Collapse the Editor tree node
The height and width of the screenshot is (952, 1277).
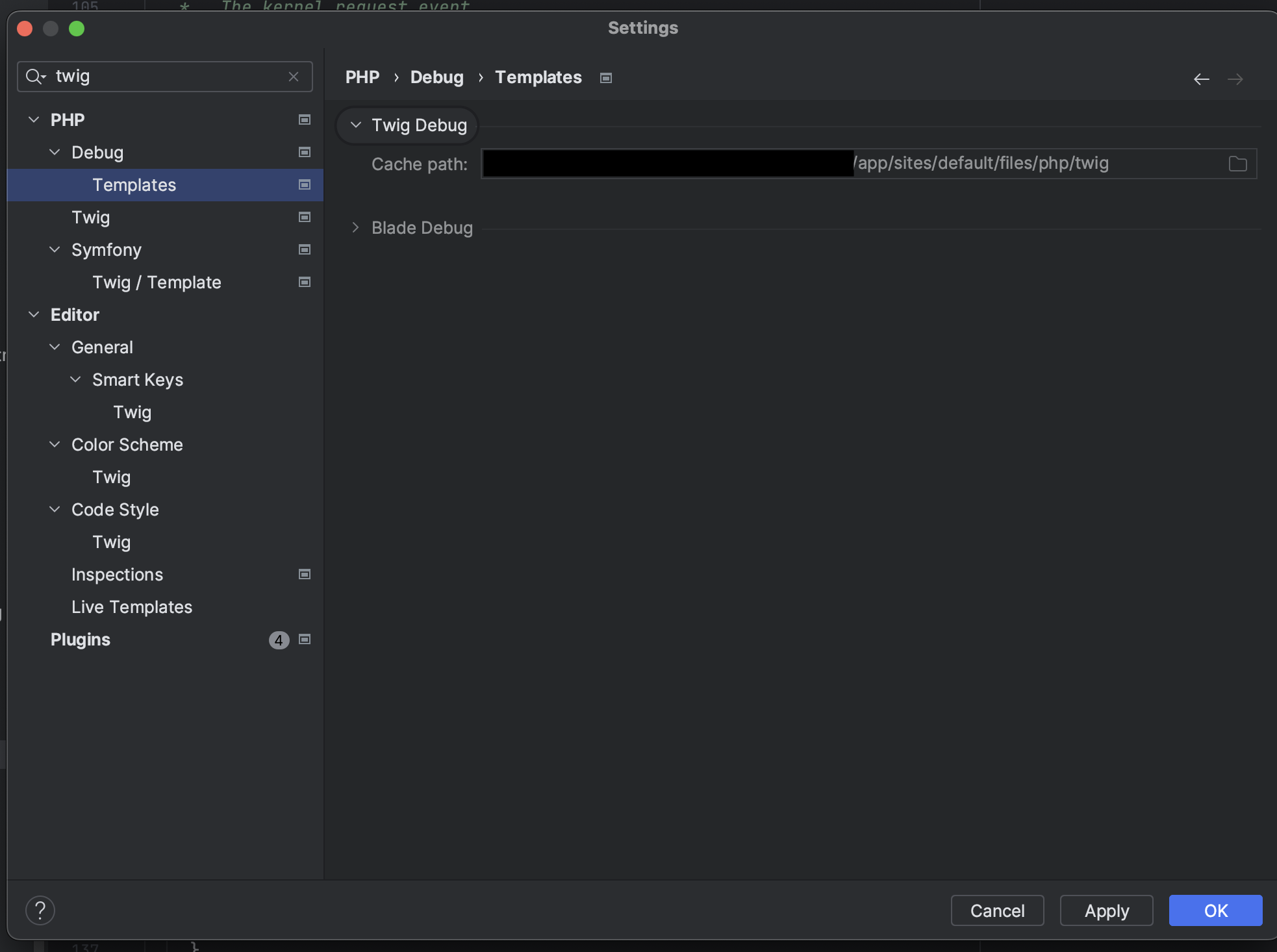34,314
